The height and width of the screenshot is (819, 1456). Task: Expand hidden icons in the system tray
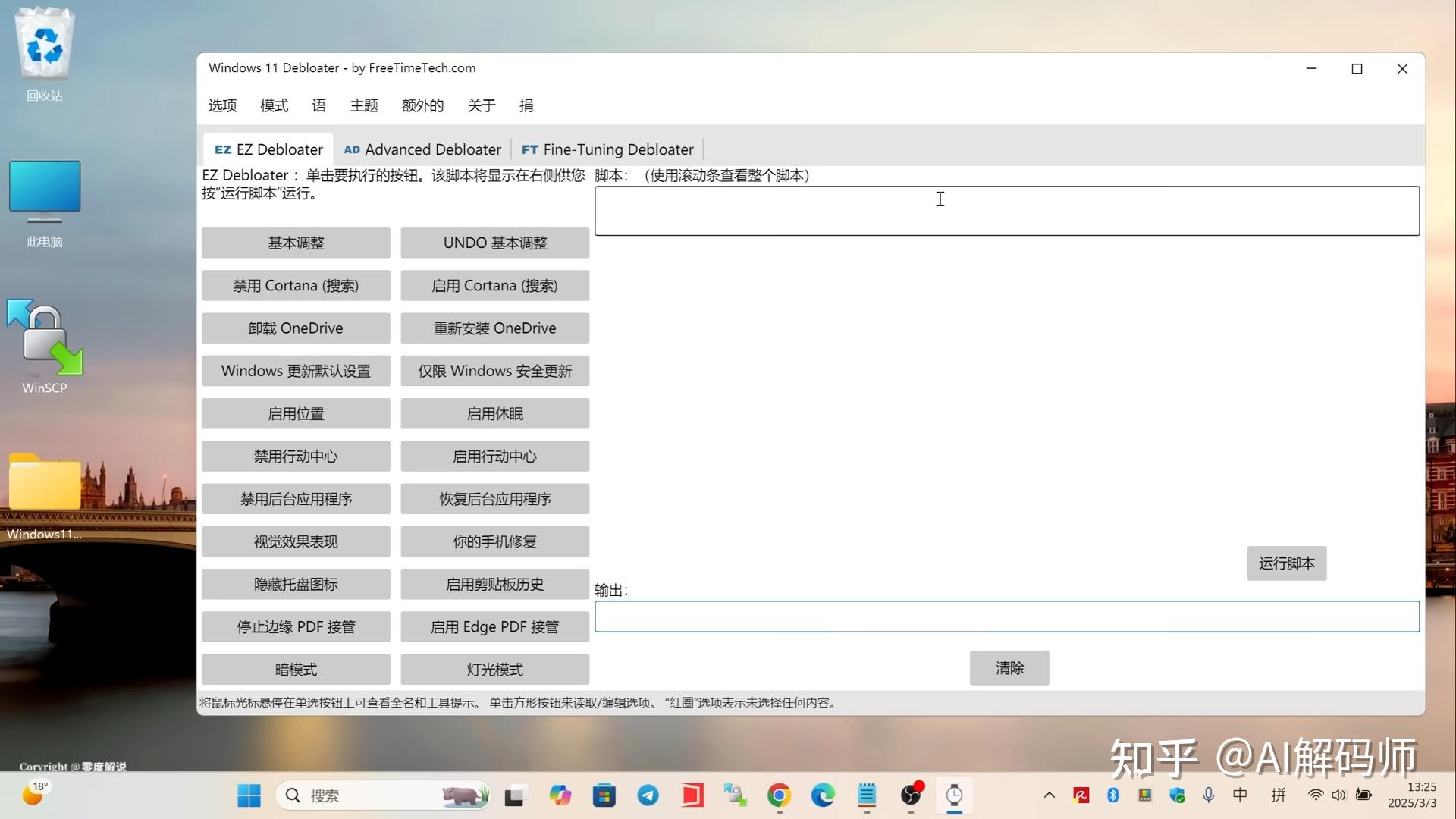coord(1049,795)
